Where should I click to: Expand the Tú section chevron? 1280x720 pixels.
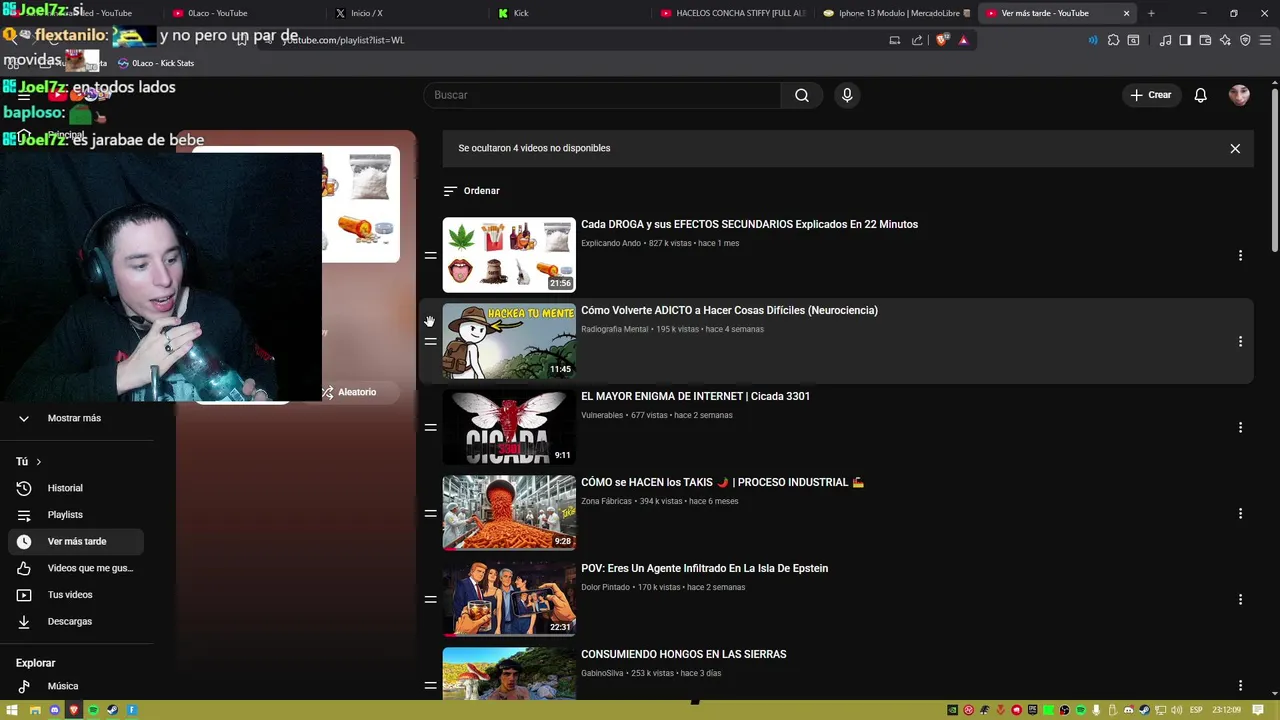39,462
